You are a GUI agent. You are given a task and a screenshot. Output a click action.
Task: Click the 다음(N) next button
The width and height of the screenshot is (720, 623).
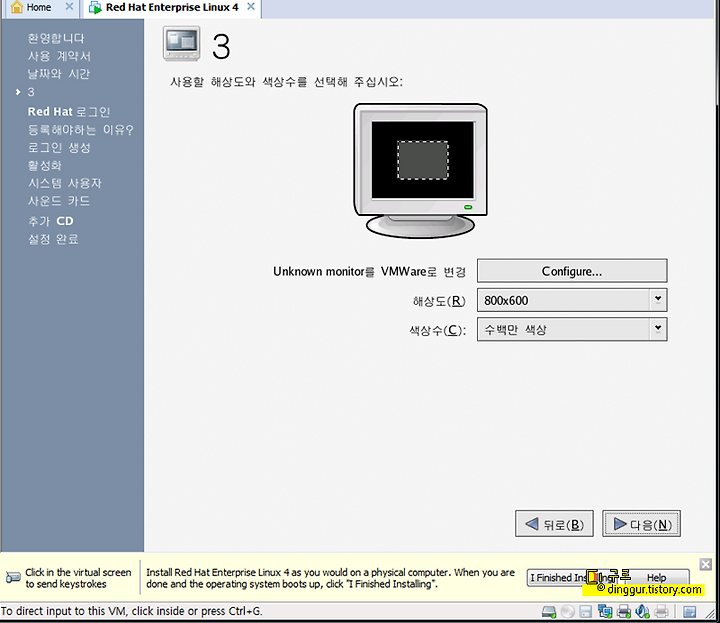tap(641, 524)
